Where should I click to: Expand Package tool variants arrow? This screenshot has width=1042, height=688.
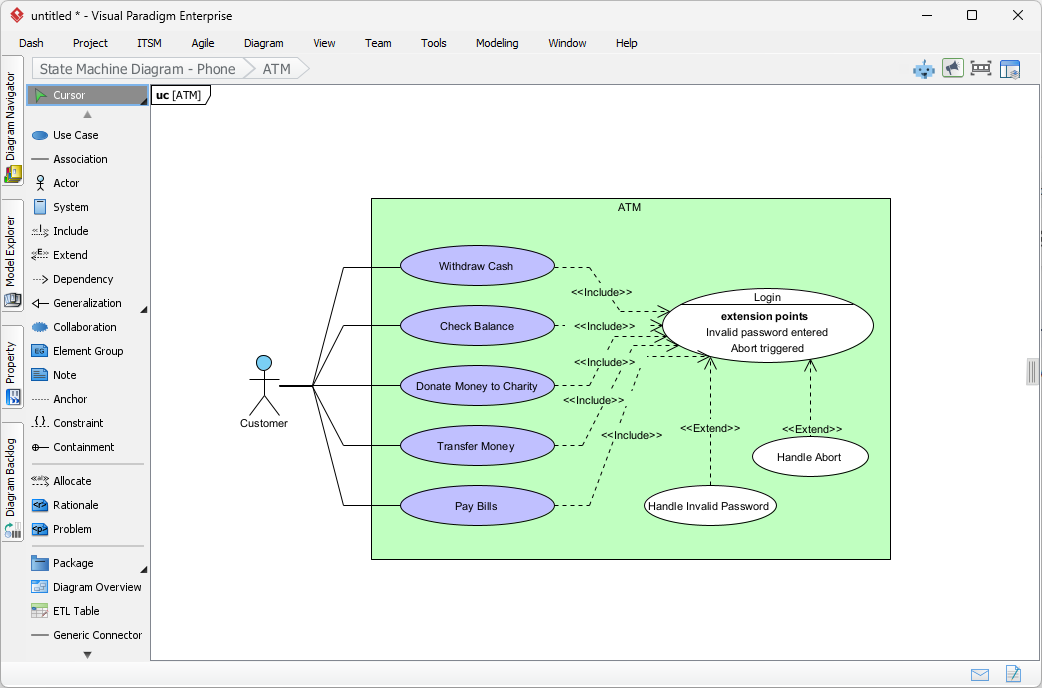[x=143, y=568]
